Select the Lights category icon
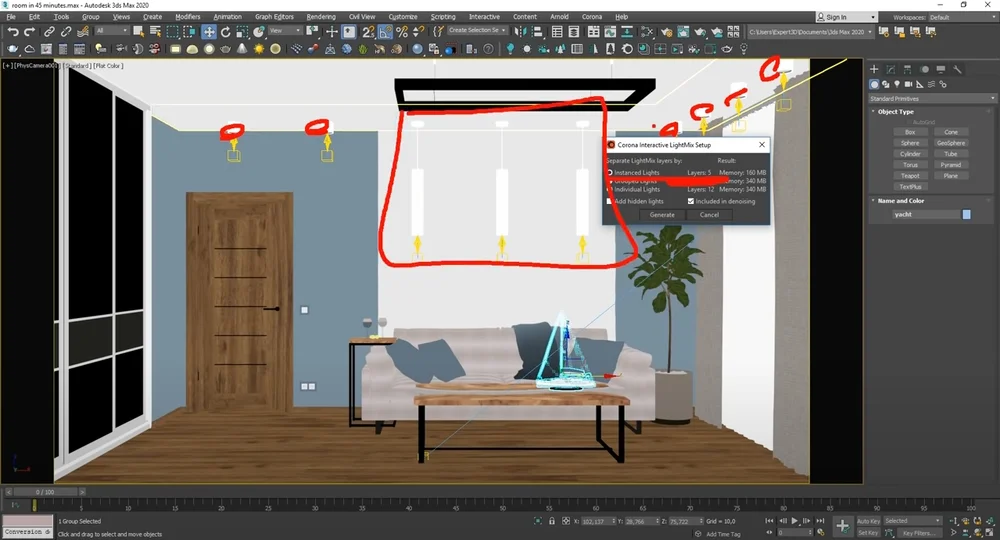This screenshot has height=540, width=1000. (x=897, y=84)
